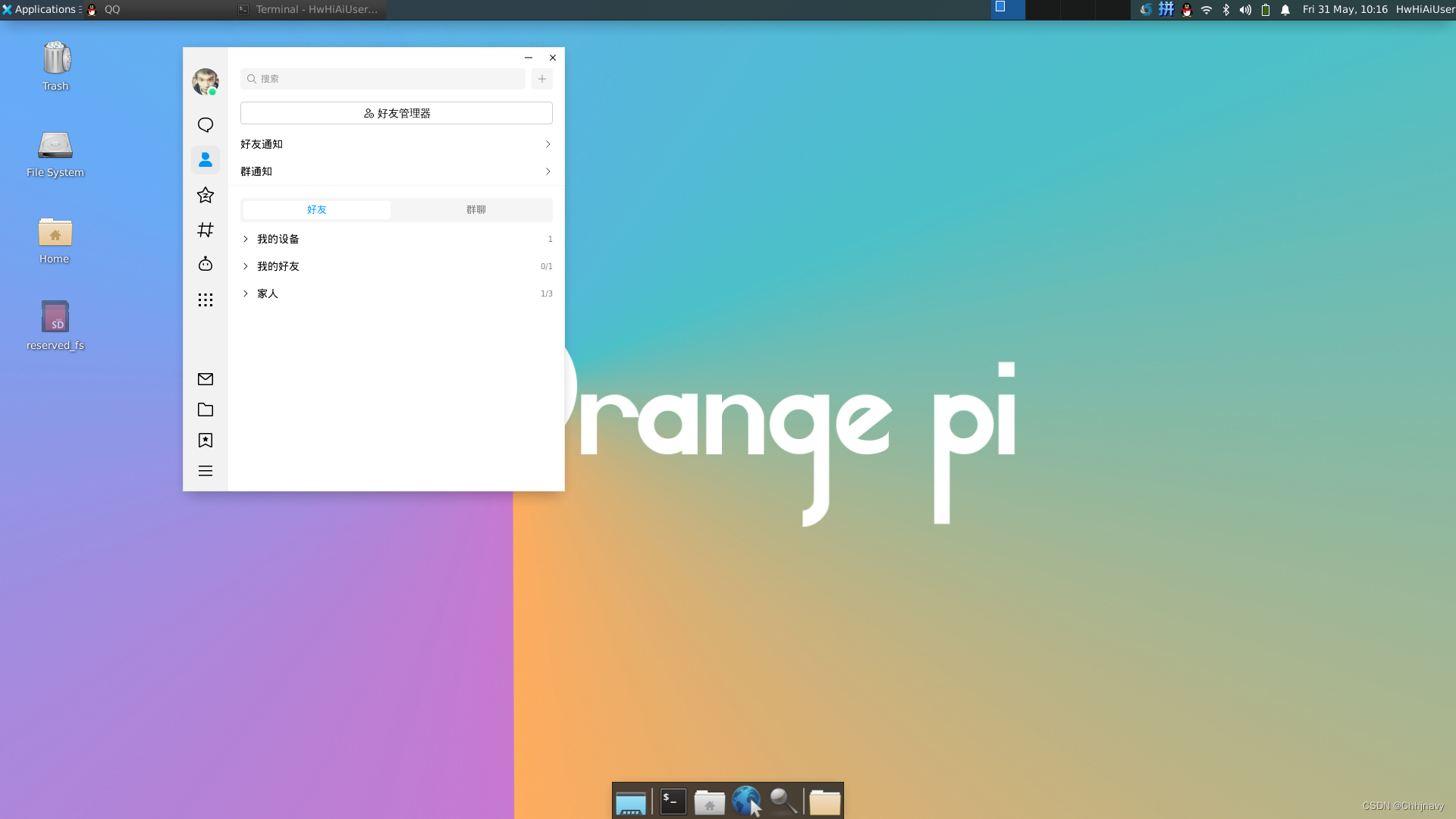1456x819 pixels.
Task: Open the Wi-Fi network tray icon
Action: 1207,10
